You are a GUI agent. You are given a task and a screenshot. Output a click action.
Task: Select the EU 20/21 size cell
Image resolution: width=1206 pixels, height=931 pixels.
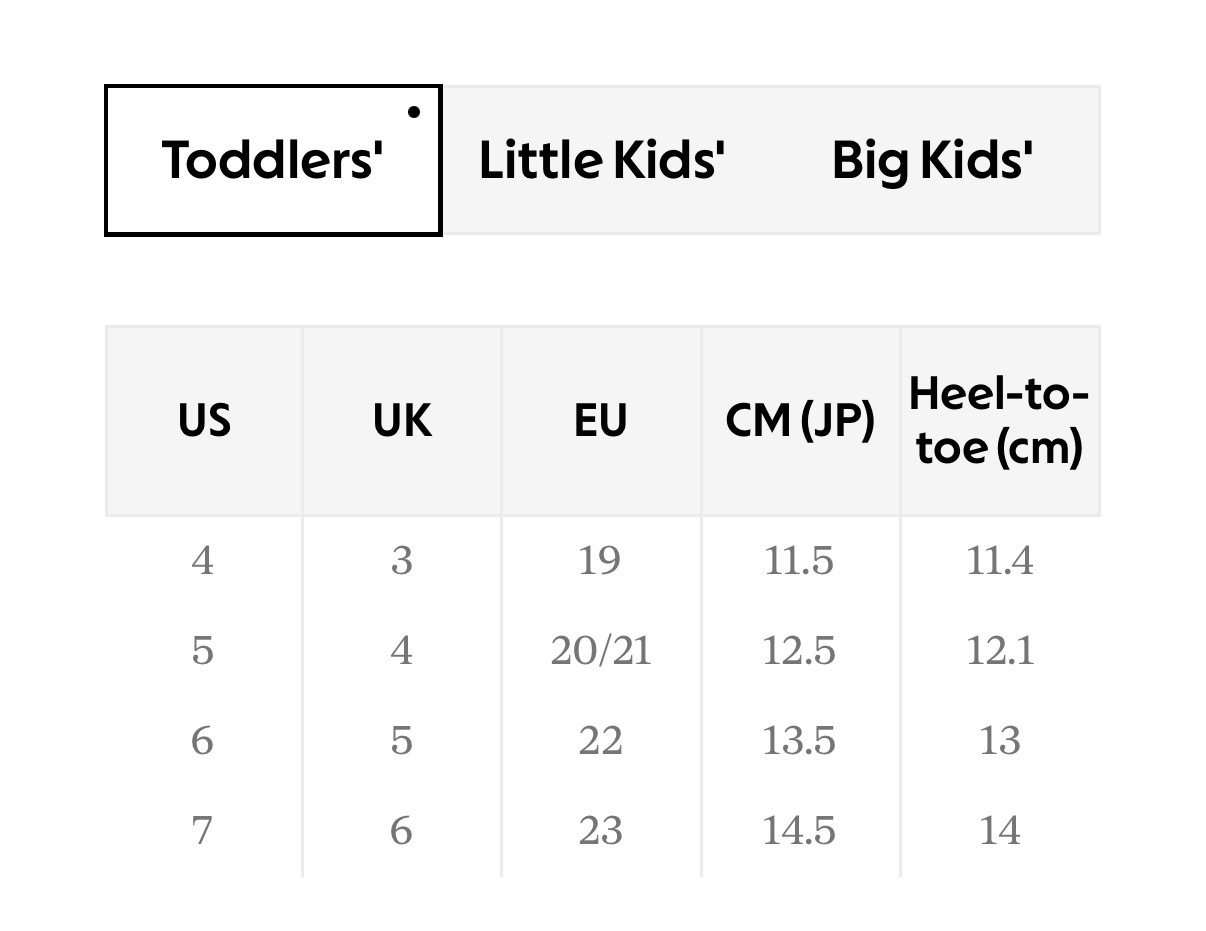click(600, 651)
